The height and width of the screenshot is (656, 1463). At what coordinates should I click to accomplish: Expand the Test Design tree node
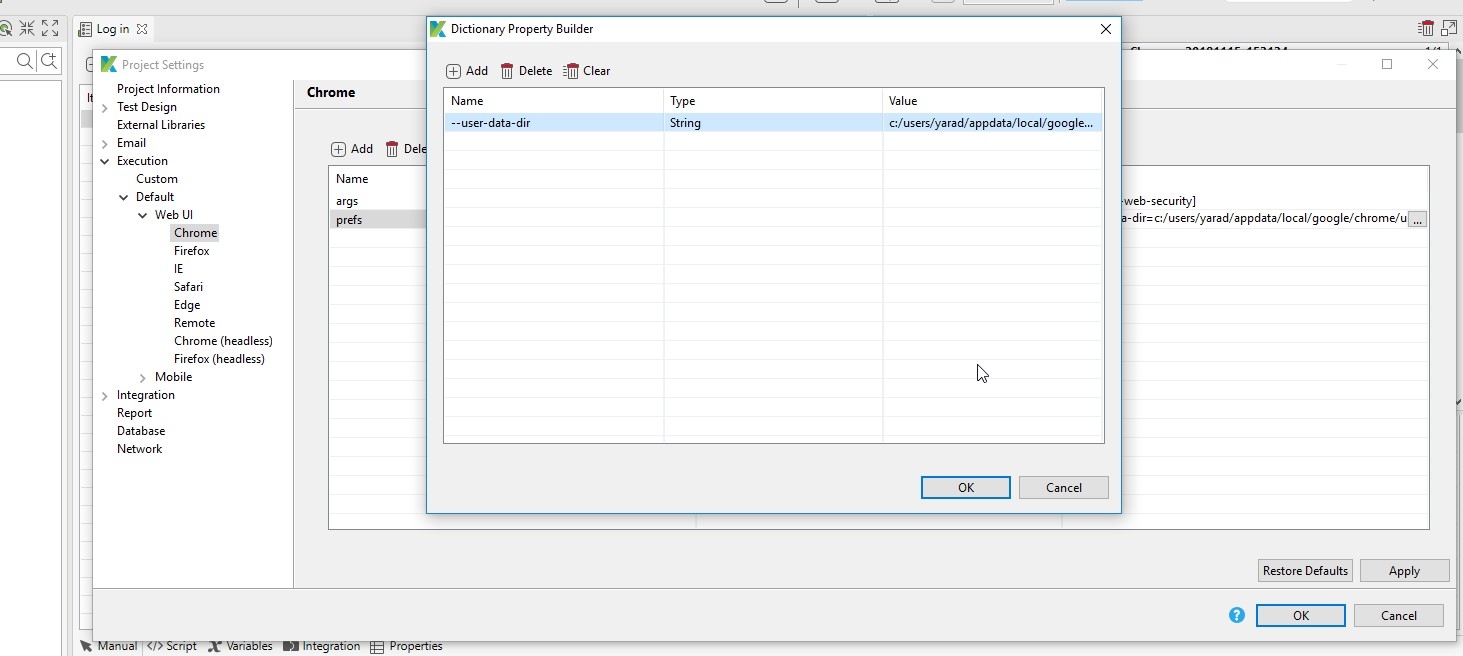click(105, 108)
